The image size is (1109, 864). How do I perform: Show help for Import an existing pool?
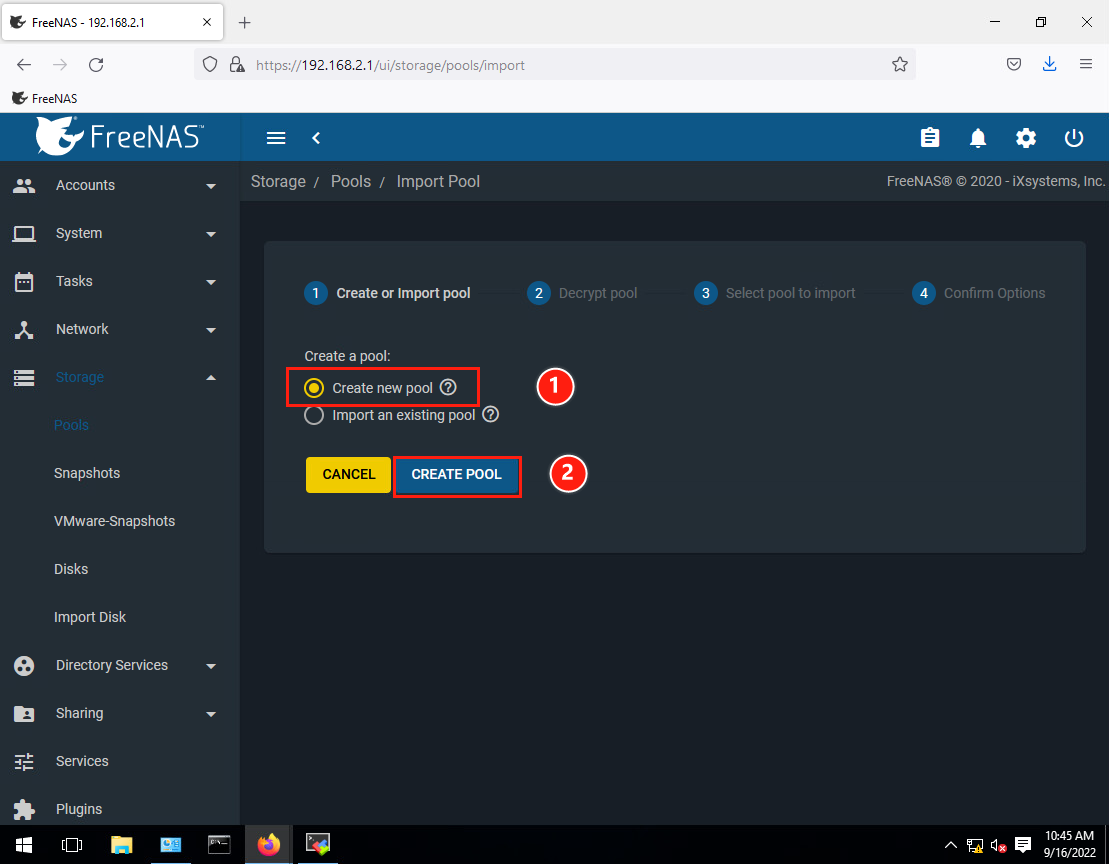(490, 414)
